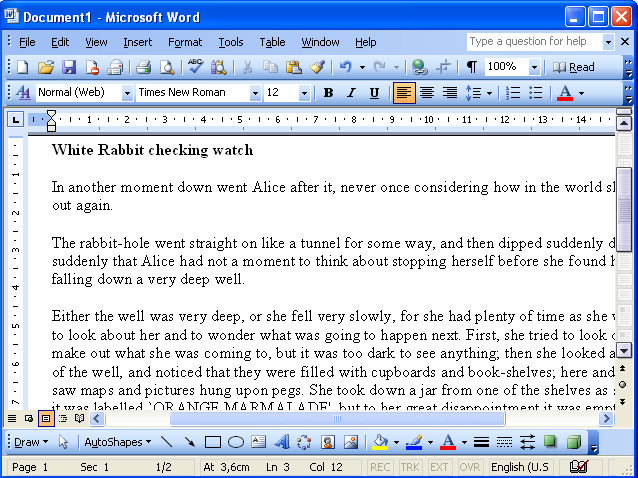Toggle numbered list formatting
Viewport: 638px width, 478px height.
pos(513,93)
